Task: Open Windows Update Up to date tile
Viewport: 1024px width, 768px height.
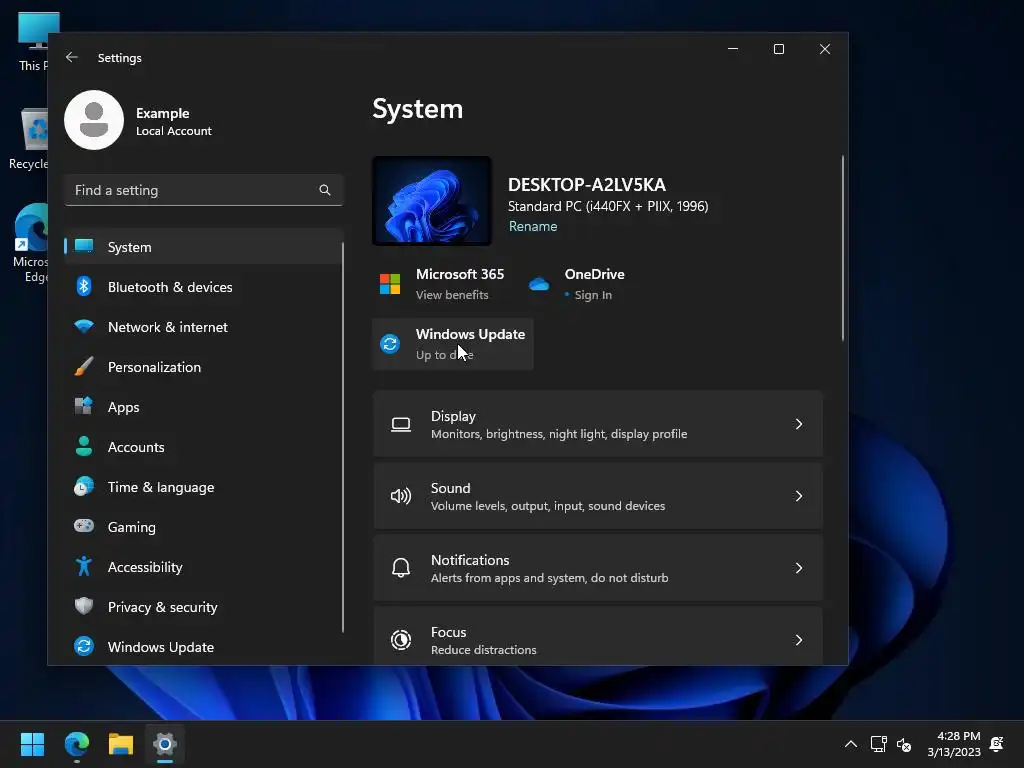Action: 453,344
